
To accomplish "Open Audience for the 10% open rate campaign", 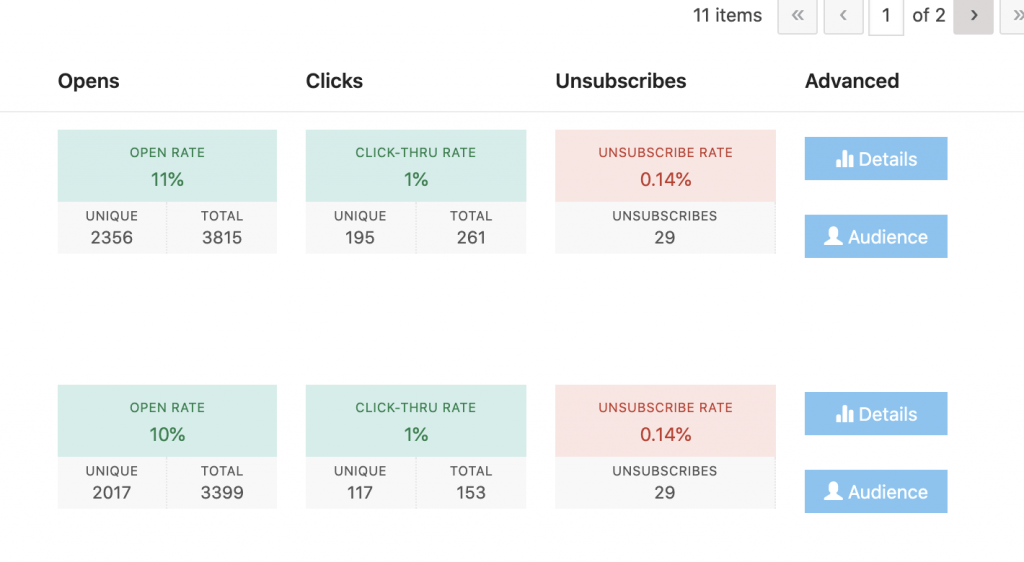I will (x=876, y=492).
